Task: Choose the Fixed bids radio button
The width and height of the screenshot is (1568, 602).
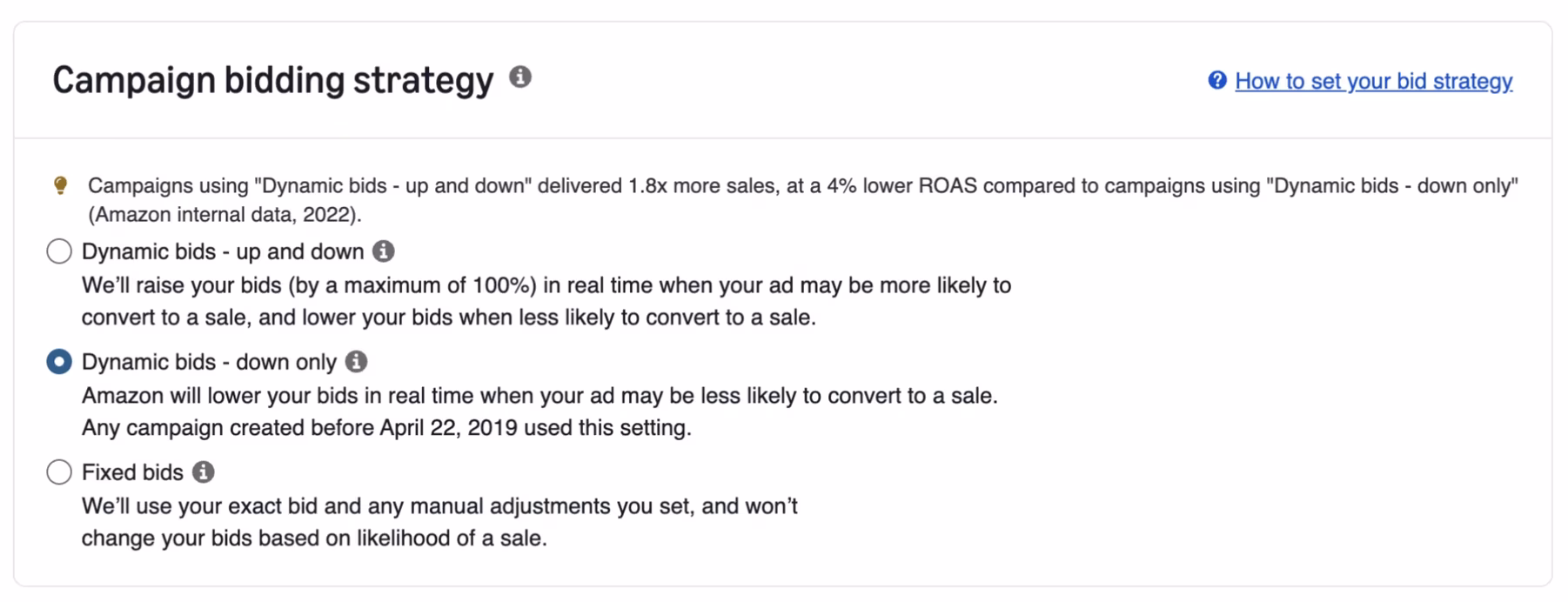Action: click(59, 472)
